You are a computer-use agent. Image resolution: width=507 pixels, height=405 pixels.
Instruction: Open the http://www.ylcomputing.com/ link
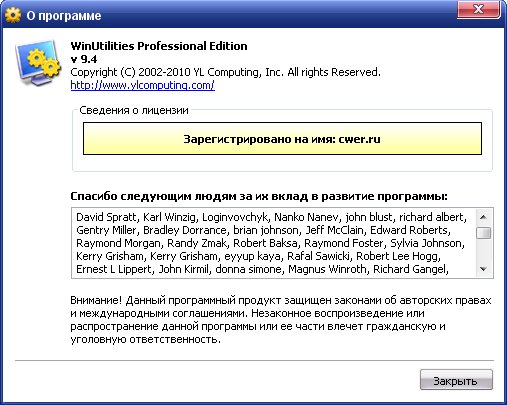pos(142,85)
